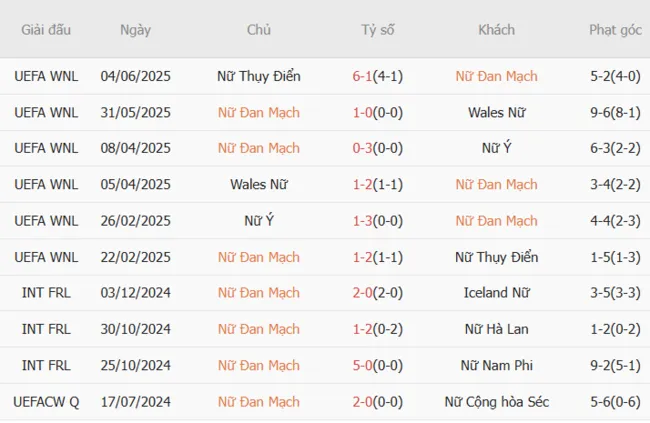Click the 1-2(0-2) score link
The image size is (650, 423).
tap(378, 329)
